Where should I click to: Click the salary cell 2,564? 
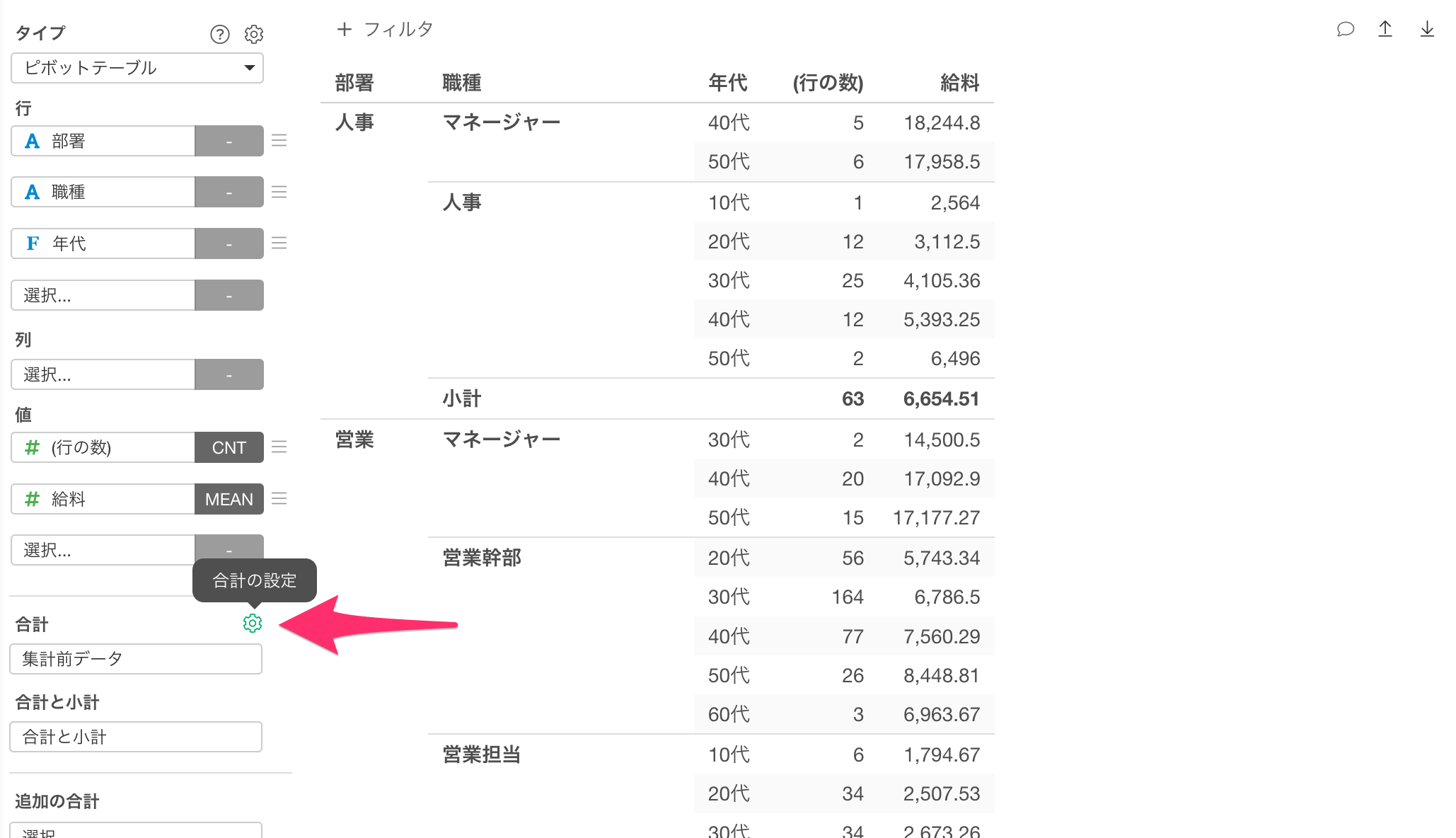(956, 202)
